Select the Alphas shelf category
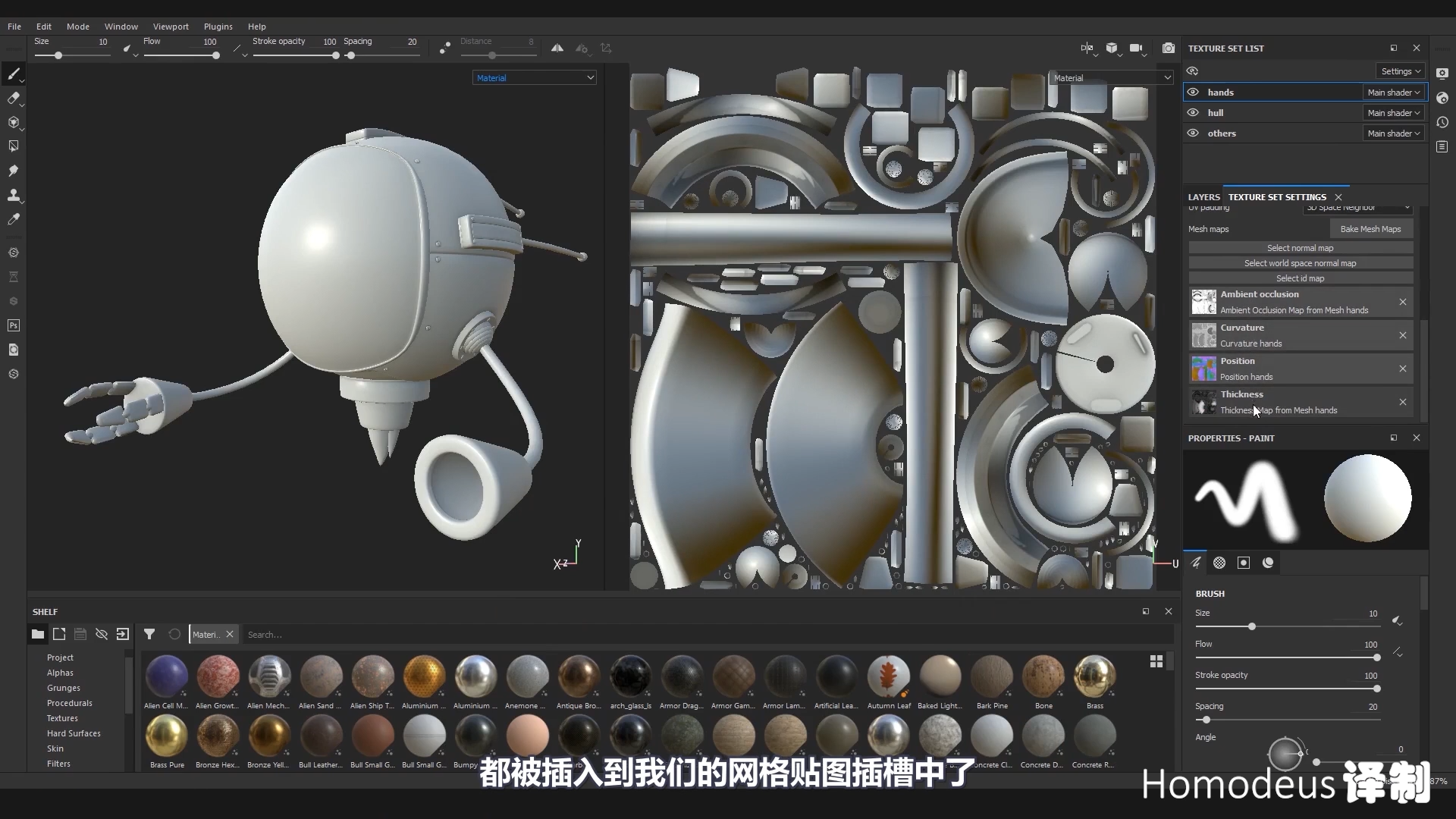This screenshot has width=1456, height=819. tap(60, 673)
